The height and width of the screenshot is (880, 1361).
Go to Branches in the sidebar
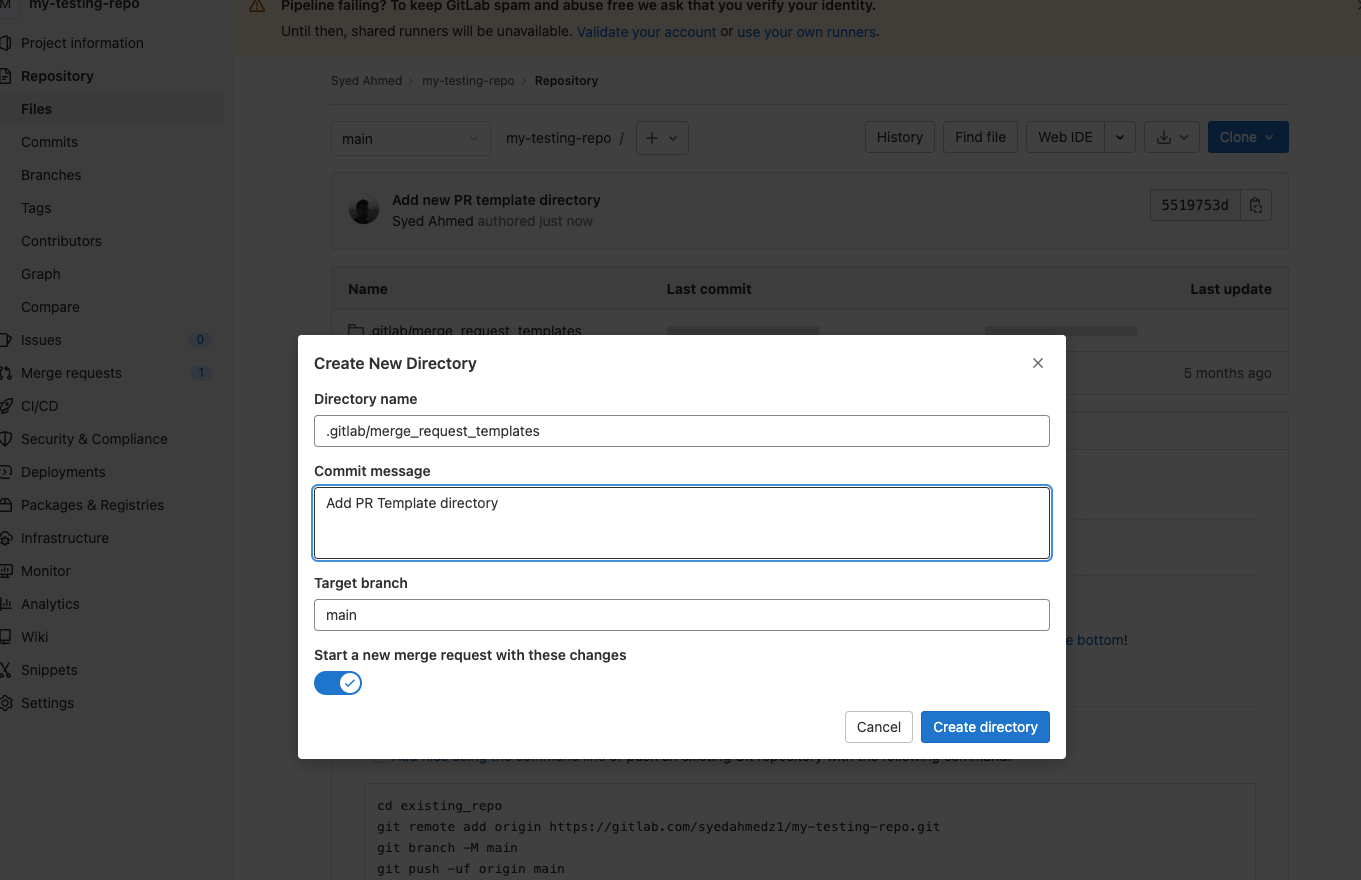51,175
